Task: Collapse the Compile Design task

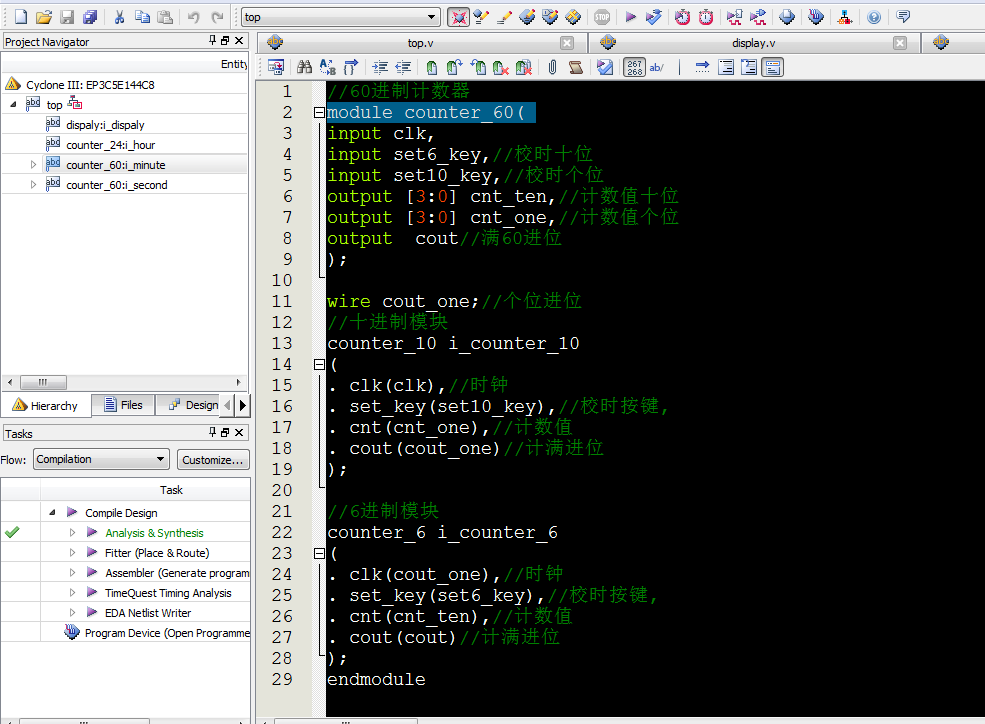Action: point(52,512)
